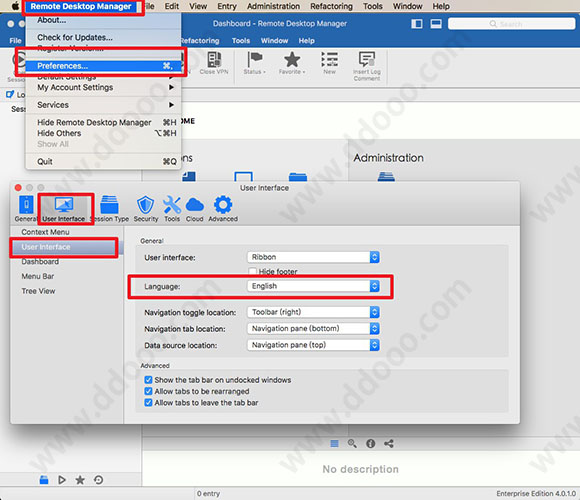Choose Hide Others menu entry
This screenshot has width=580, height=500.
click(x=103, y=133)
